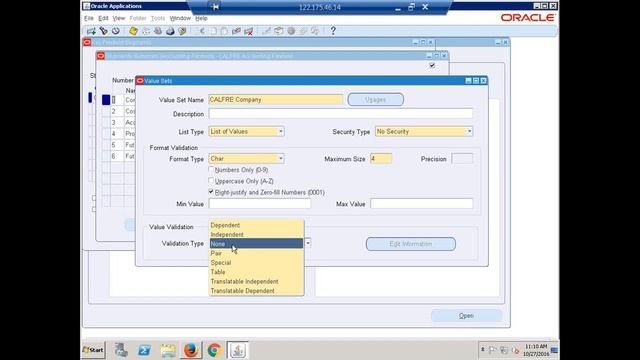
Task: Collapse the Validation Type dropdown arrow
Action: pyautogui.click(x=308, y=243)
